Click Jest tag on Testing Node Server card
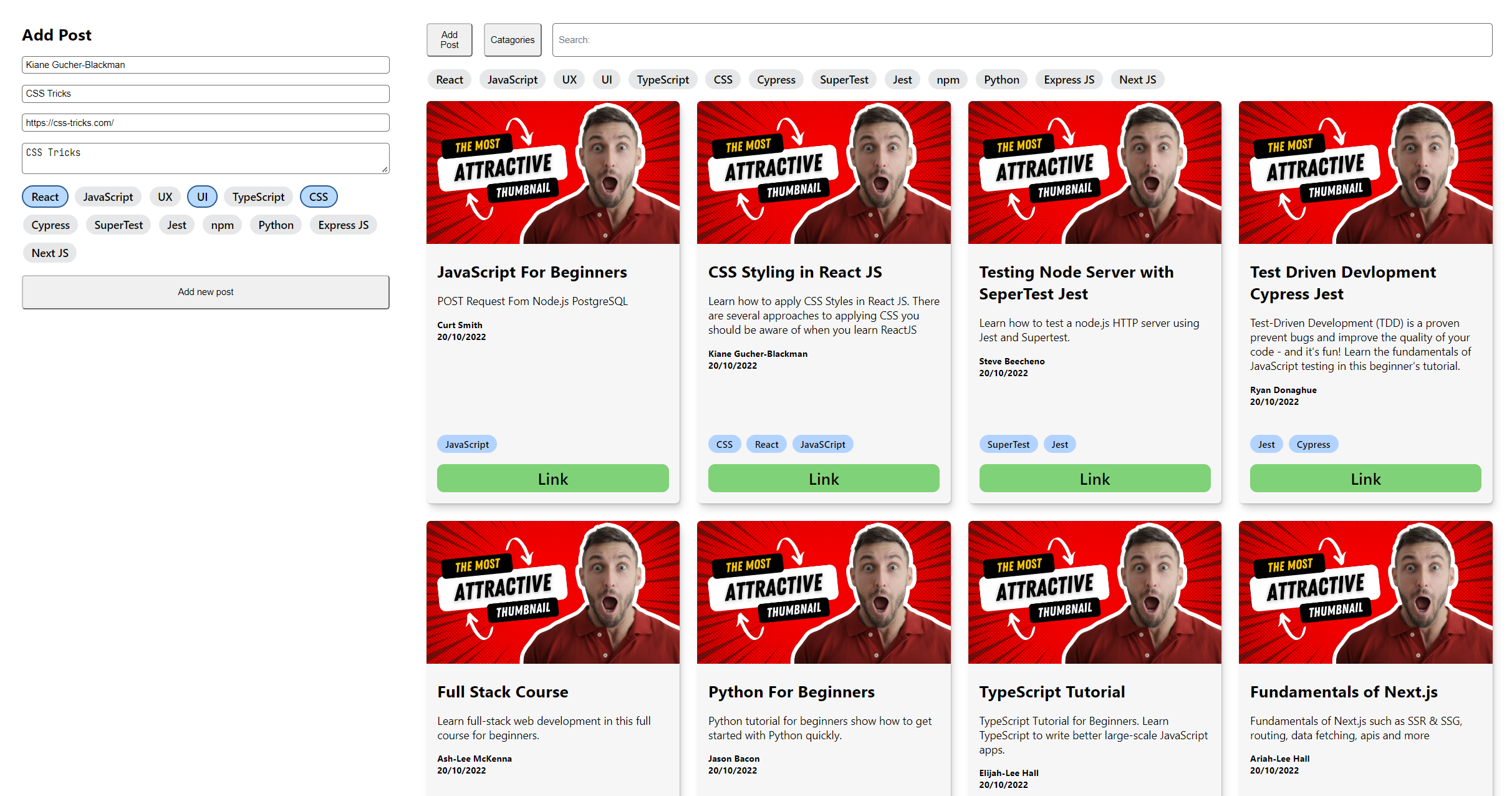This screenshot has width=1512, height=796. tap(1059, 444)
